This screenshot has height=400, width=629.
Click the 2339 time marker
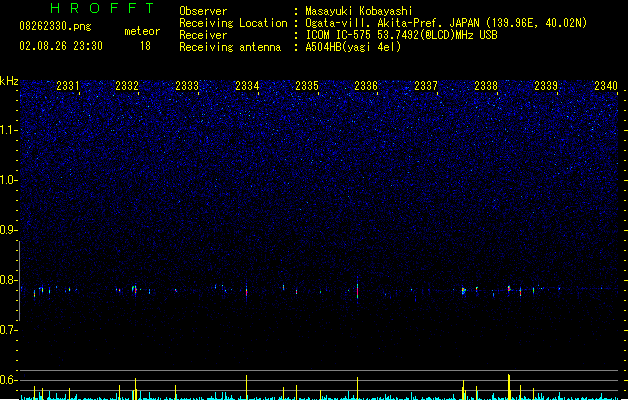click(546, 86)
